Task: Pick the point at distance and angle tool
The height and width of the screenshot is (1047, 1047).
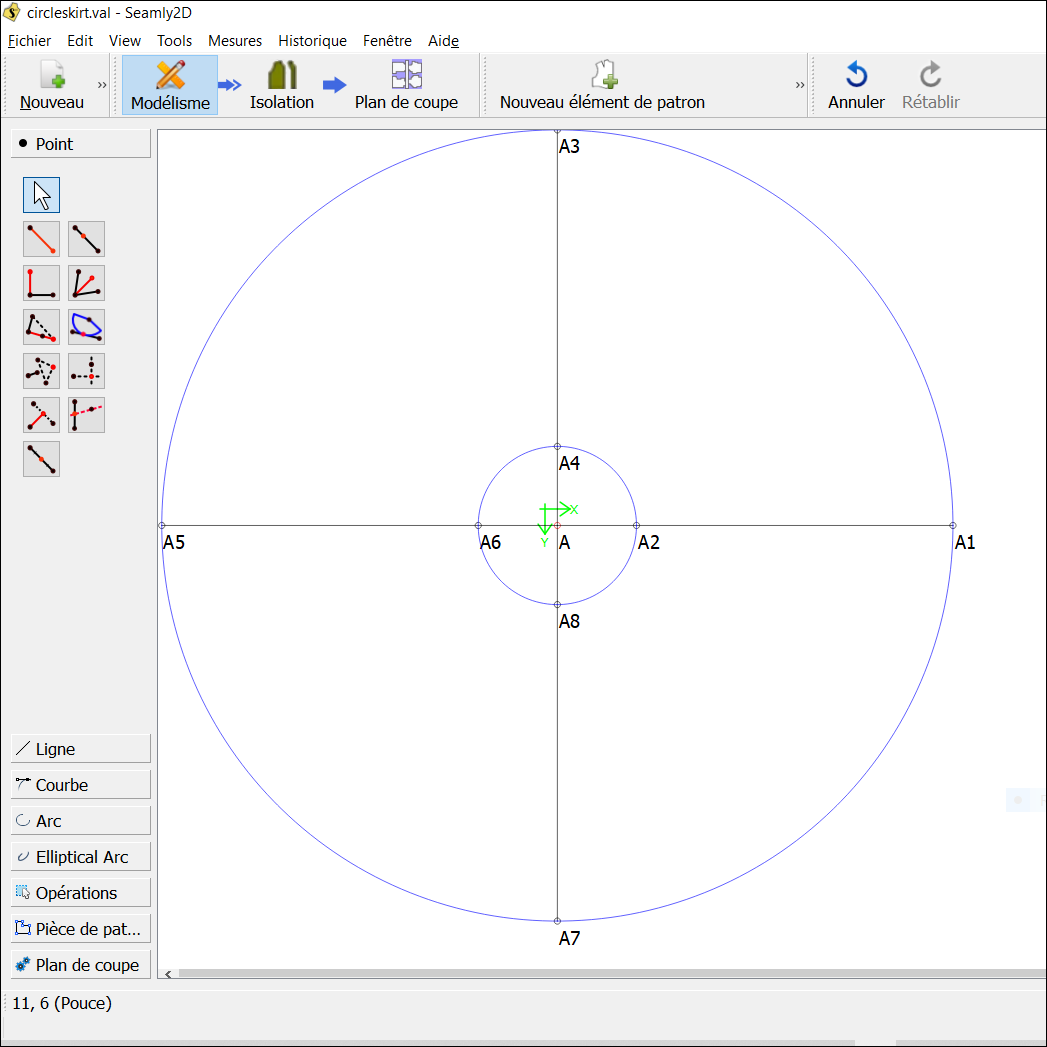Action: 41,239
